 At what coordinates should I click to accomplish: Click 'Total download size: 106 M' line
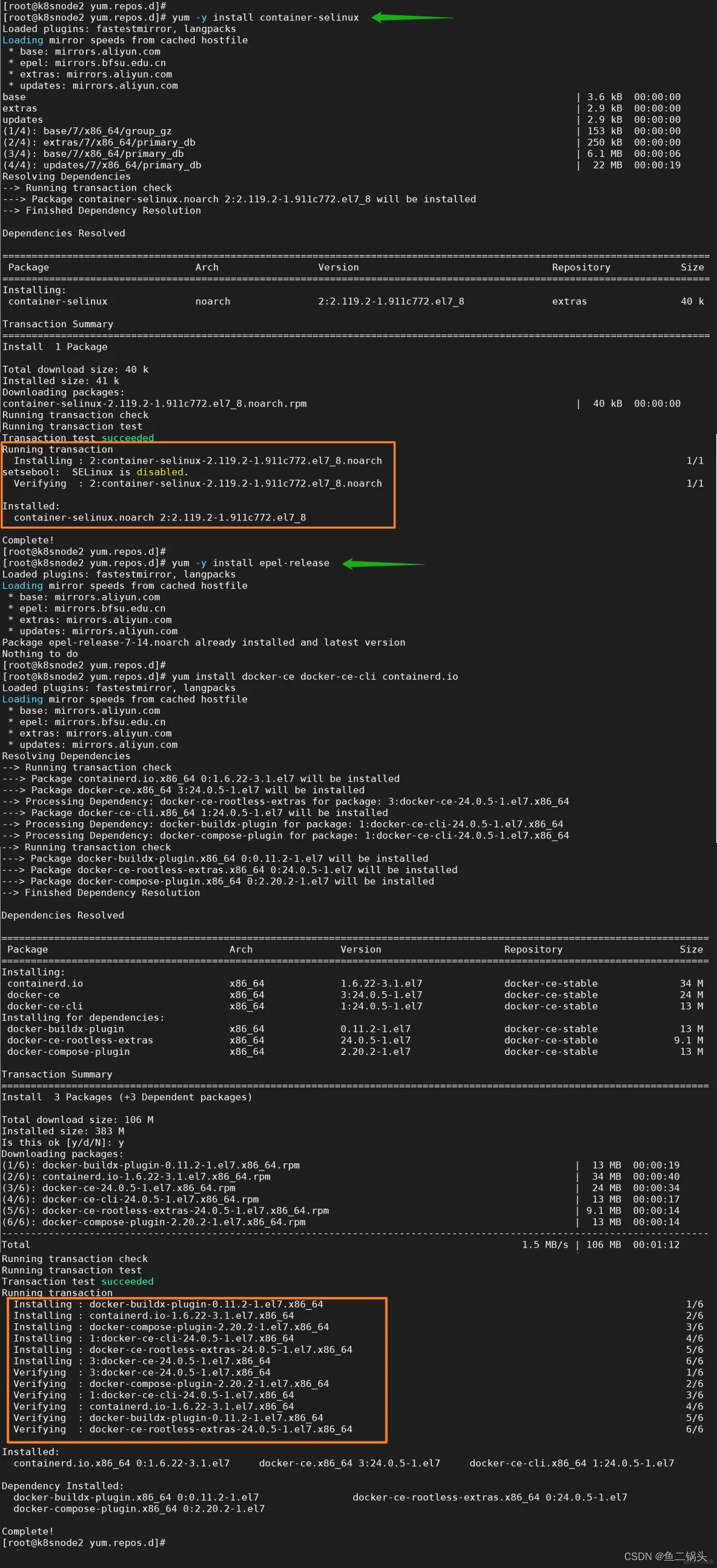(x=78, y=1120)
